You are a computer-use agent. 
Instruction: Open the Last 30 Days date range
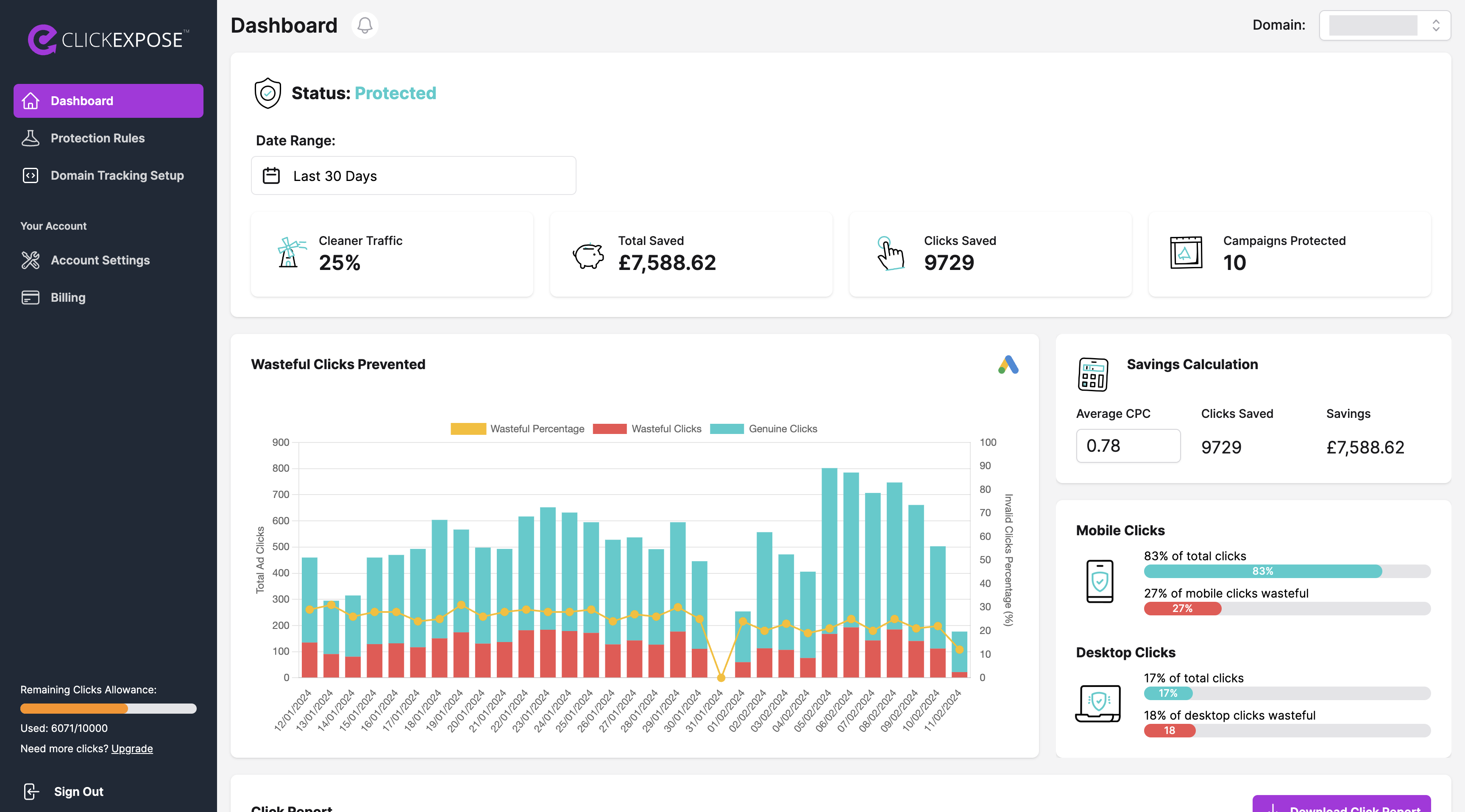point(413,176)
